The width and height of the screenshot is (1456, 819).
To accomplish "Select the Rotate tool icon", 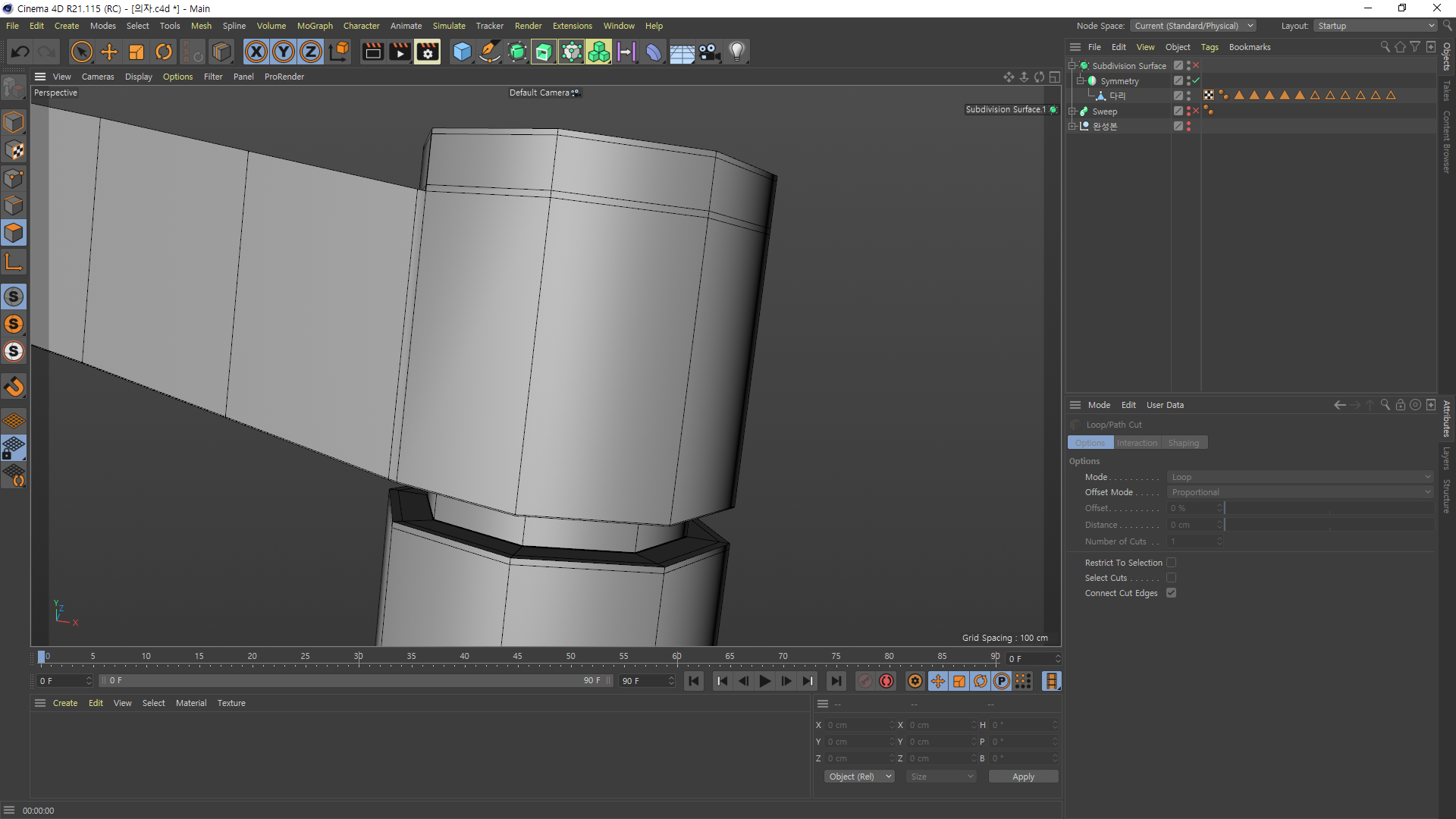I will 164,52.
